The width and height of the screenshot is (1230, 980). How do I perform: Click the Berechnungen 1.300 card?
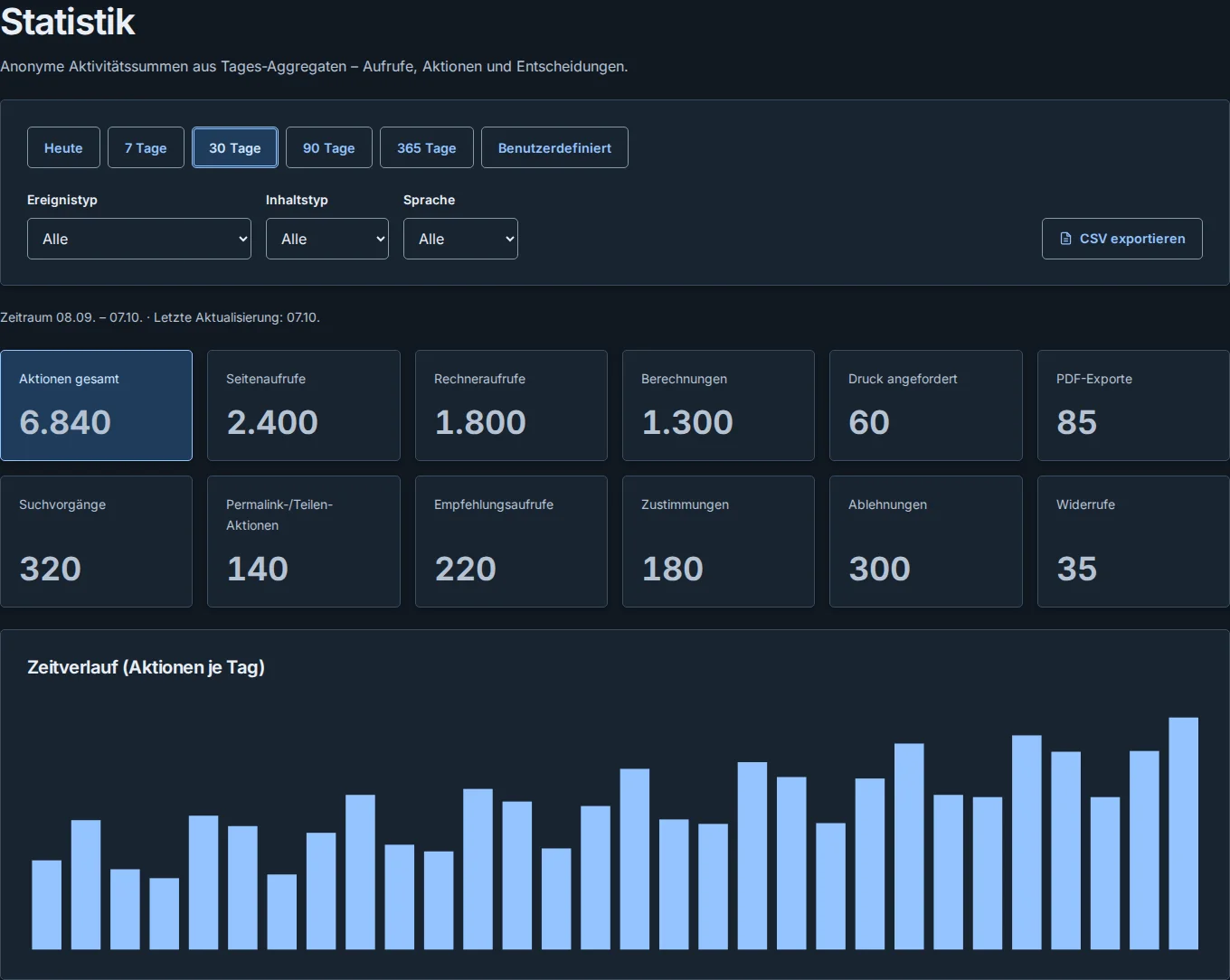click(718, 405)
